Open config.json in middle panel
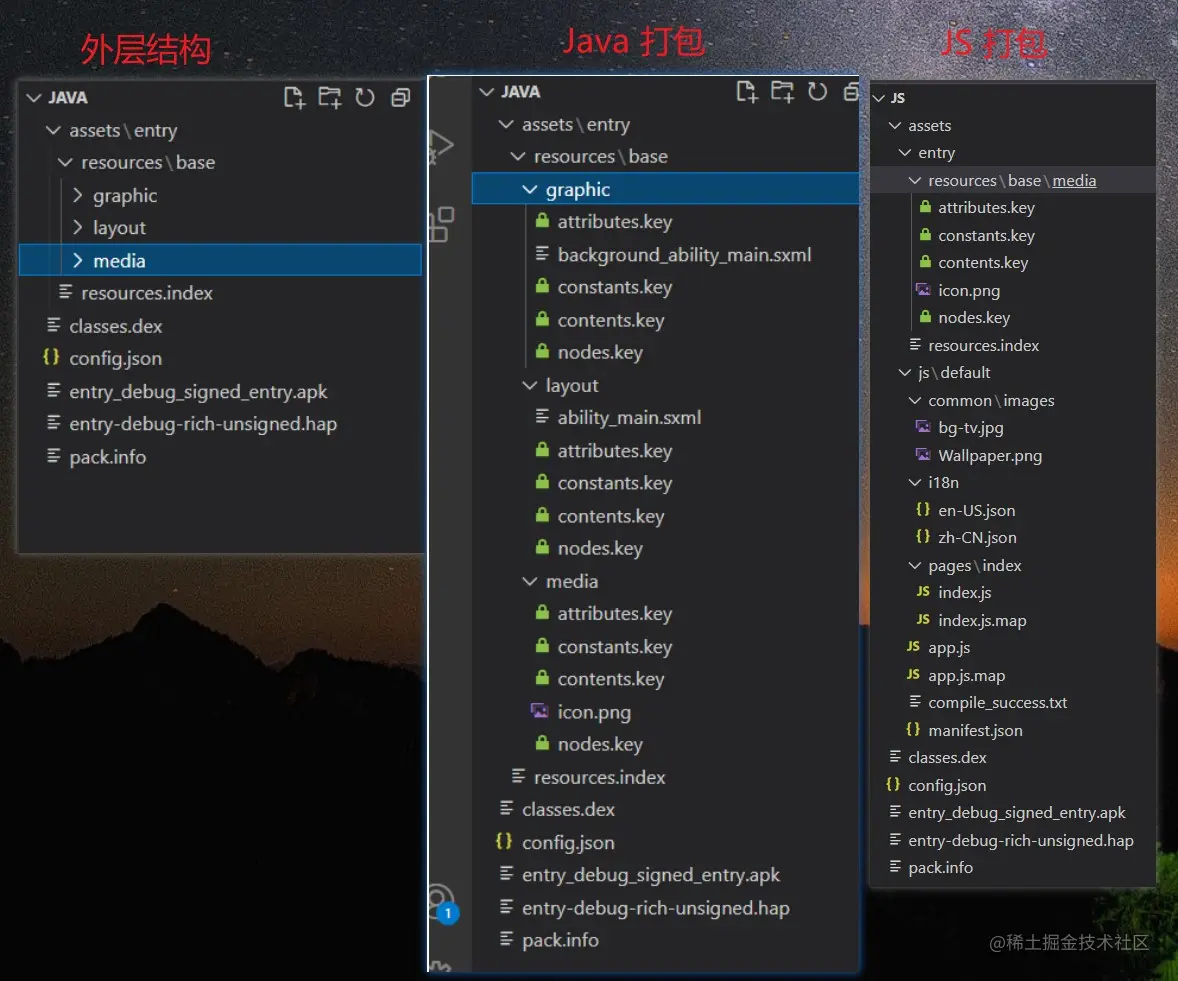Viewport: 1178px width, 981px height. tap(568, 843)
